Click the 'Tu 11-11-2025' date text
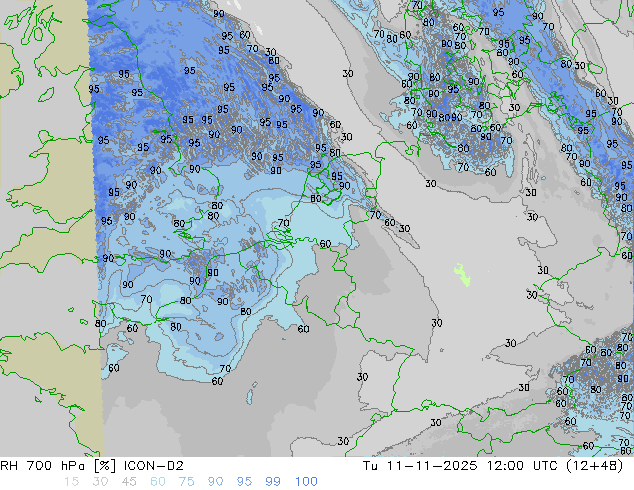 [420, 466]
